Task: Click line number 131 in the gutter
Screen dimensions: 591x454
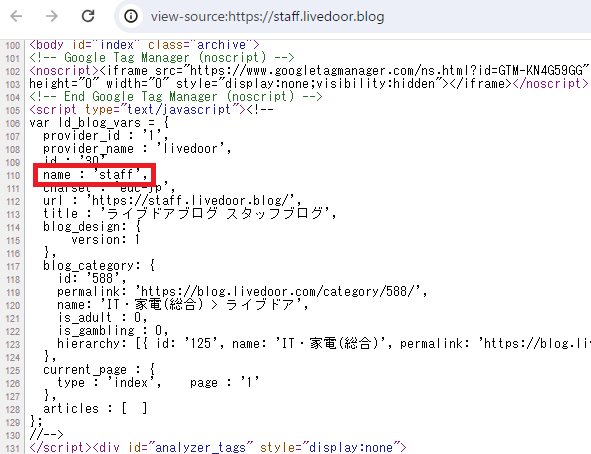Action: coord(13,448)
